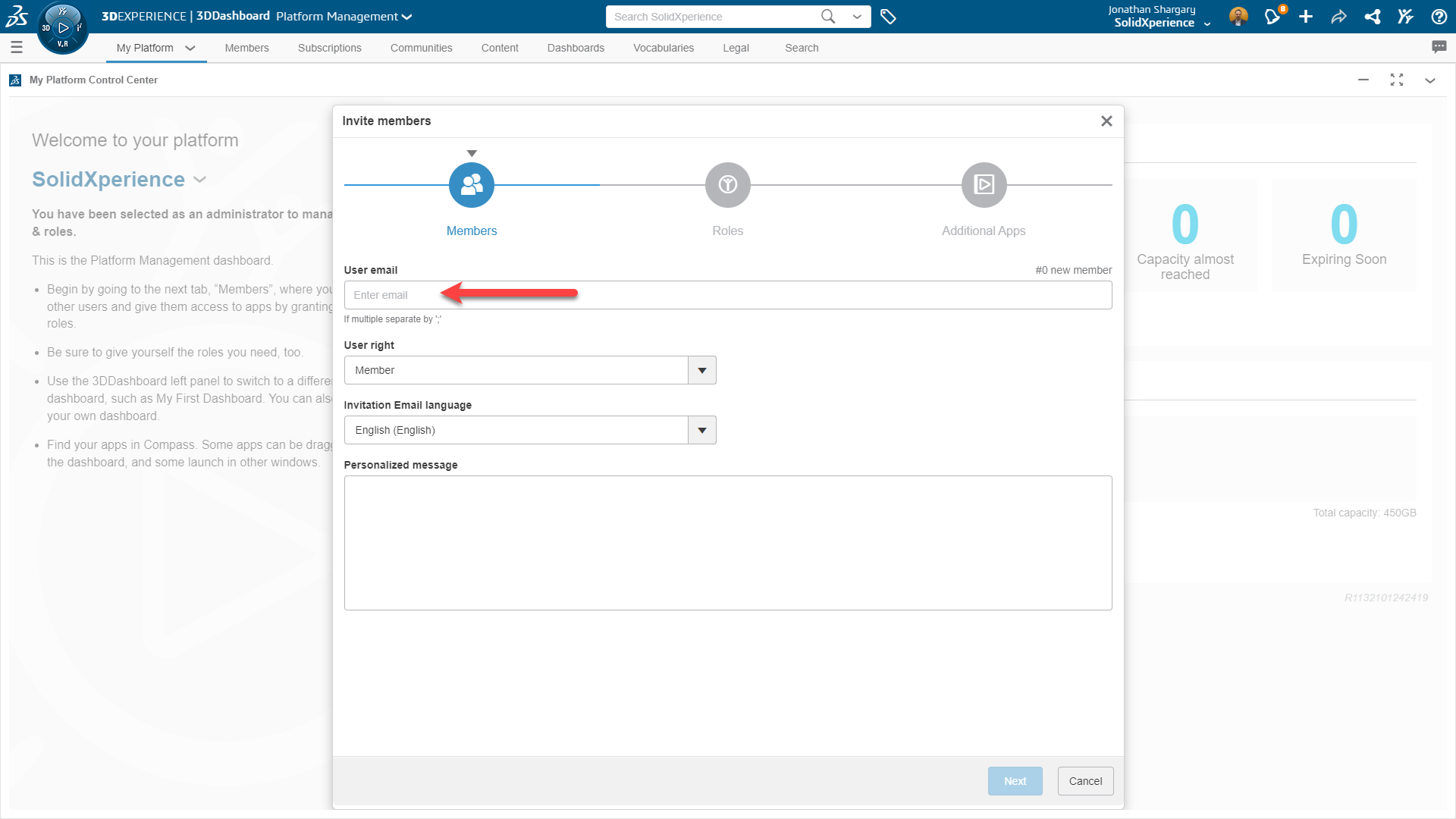Click the plus Add icon
The width and height of the screenshot is (1456, 819).
click(1306, 17)
